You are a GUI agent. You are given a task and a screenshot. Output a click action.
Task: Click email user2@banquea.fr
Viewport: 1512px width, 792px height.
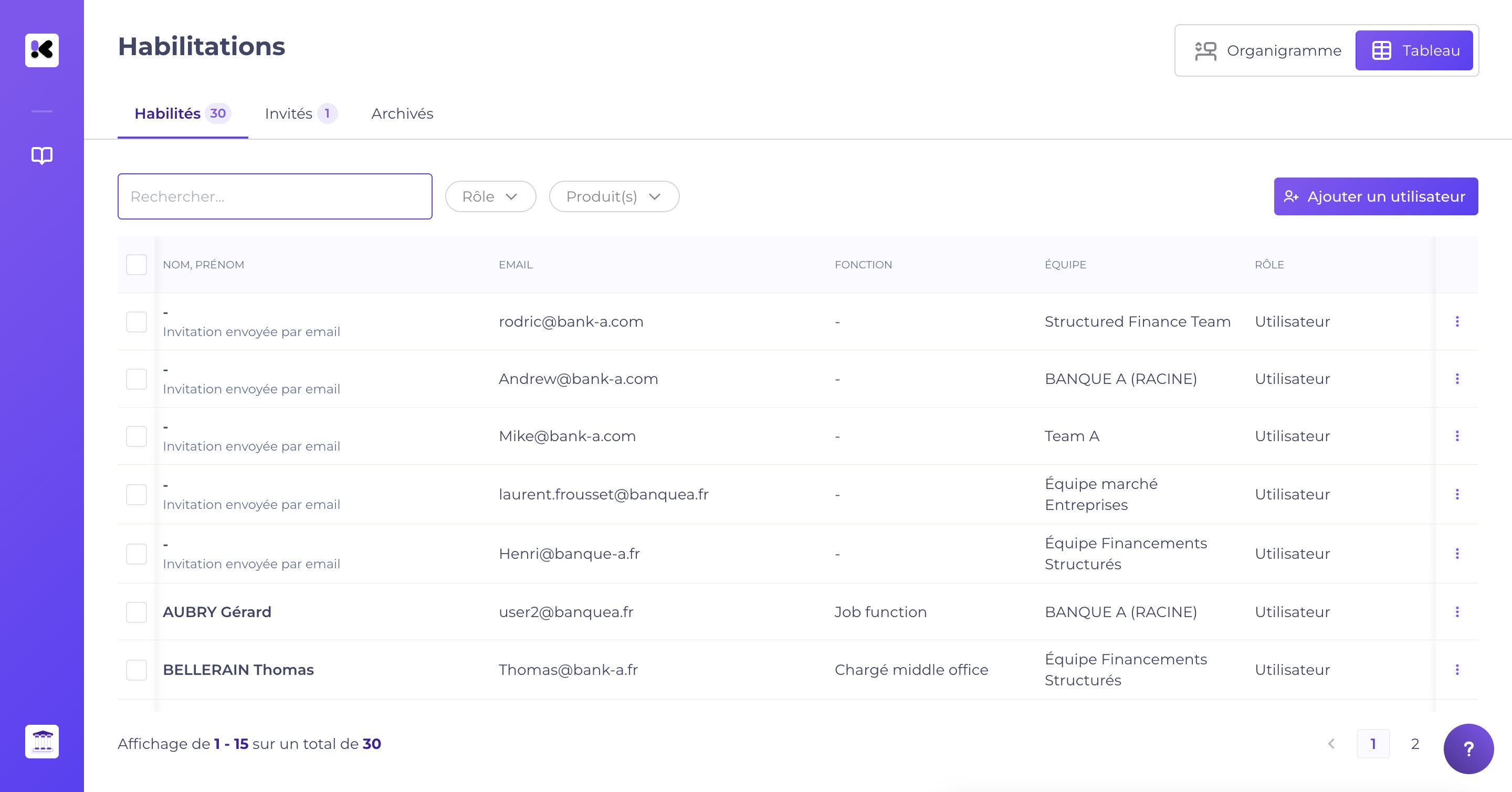[566, 612]
